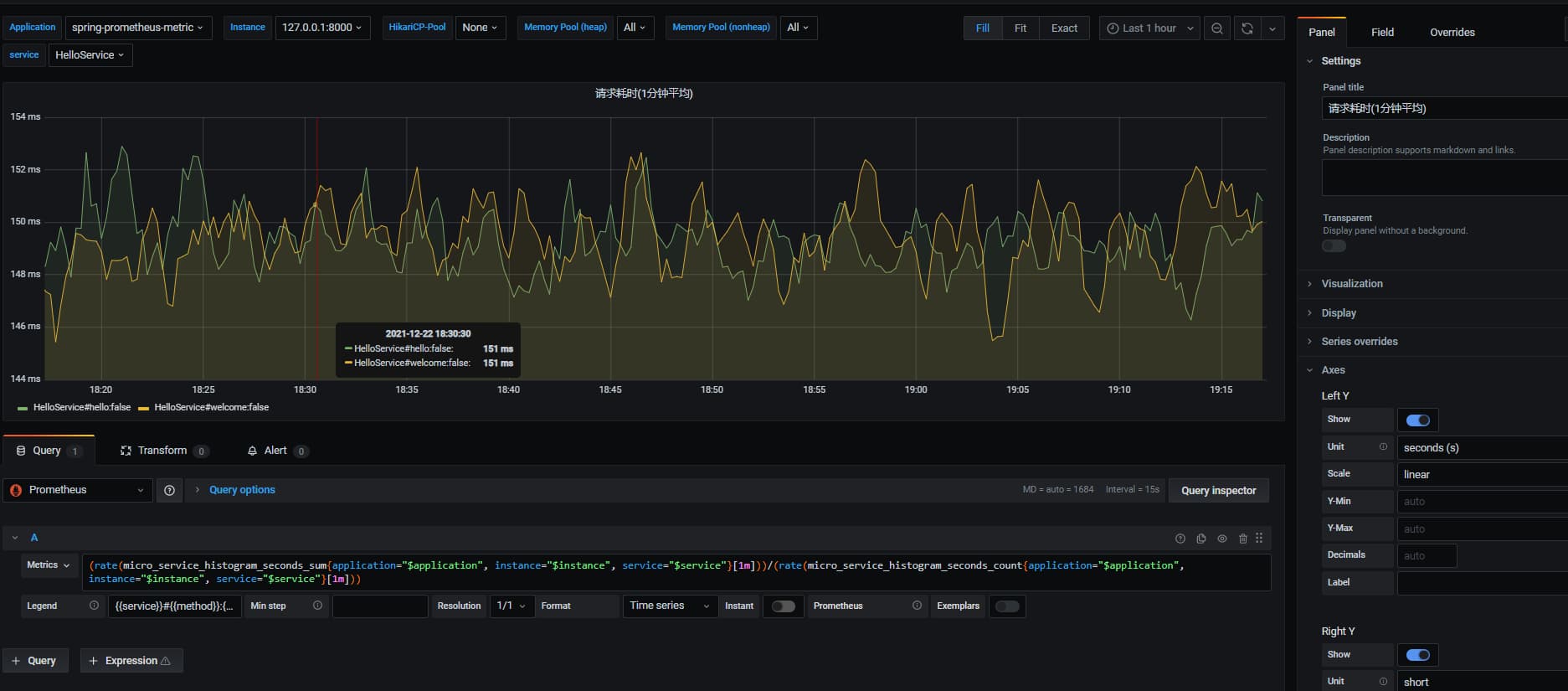Enable the Instant query toggle
1568x691 pixels.
(x=783, y=606)
